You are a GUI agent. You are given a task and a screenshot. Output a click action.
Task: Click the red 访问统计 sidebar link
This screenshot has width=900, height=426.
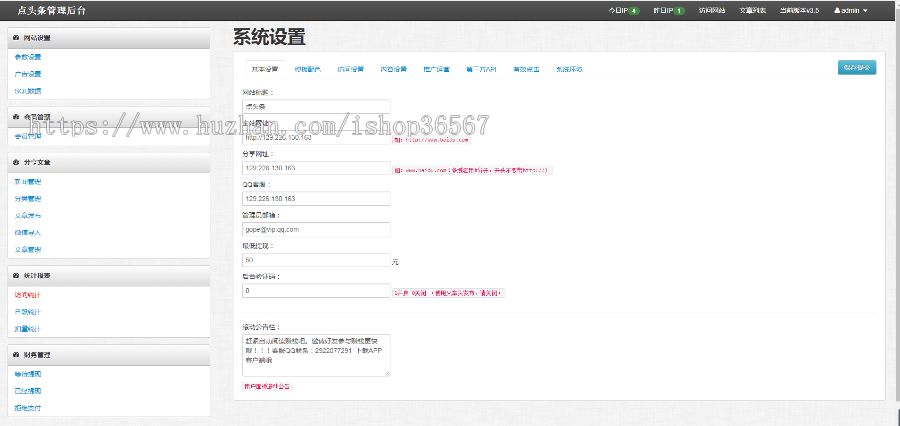[28, 294]
